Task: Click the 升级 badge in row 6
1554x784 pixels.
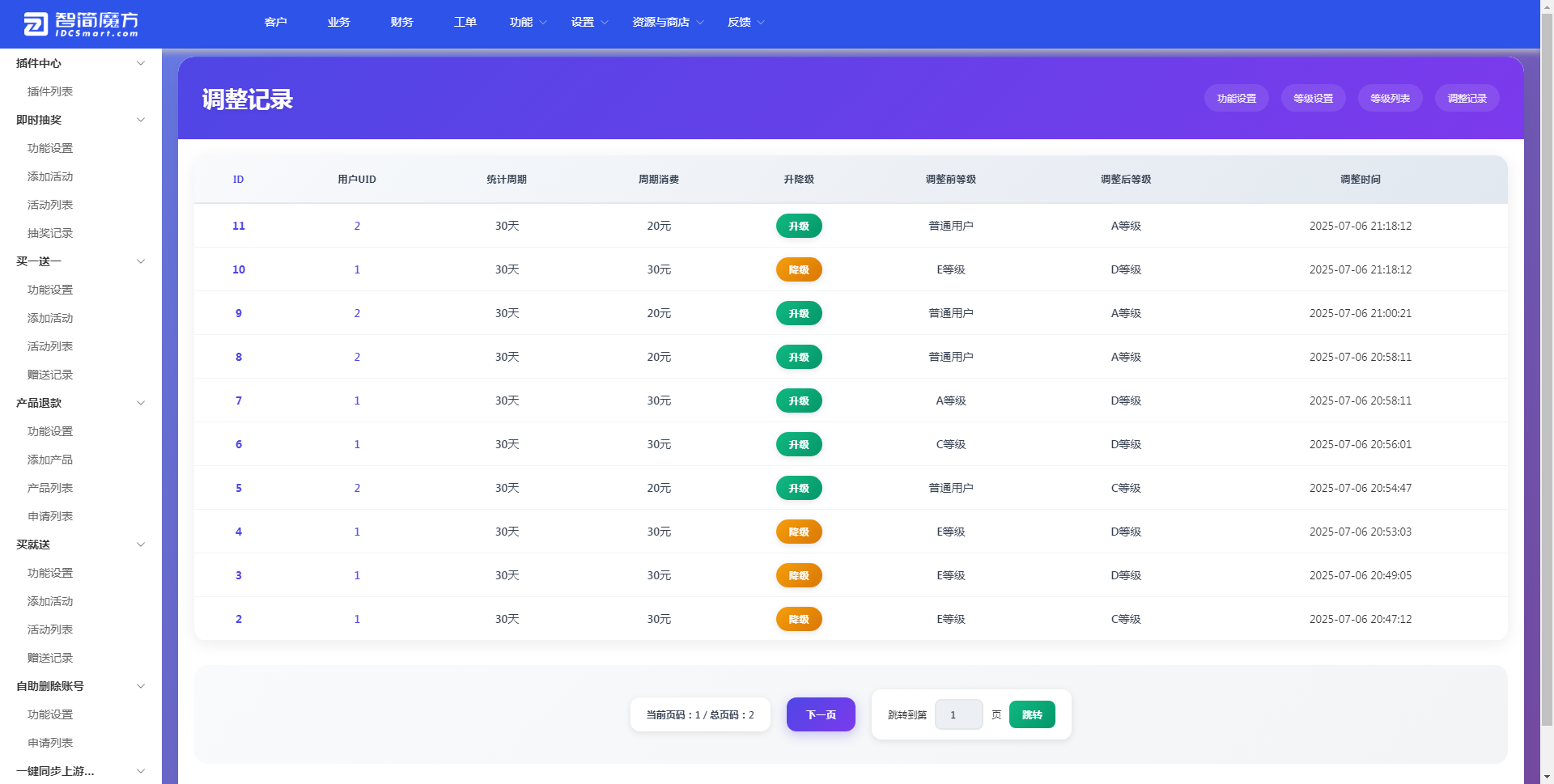Action: point(799,444)
